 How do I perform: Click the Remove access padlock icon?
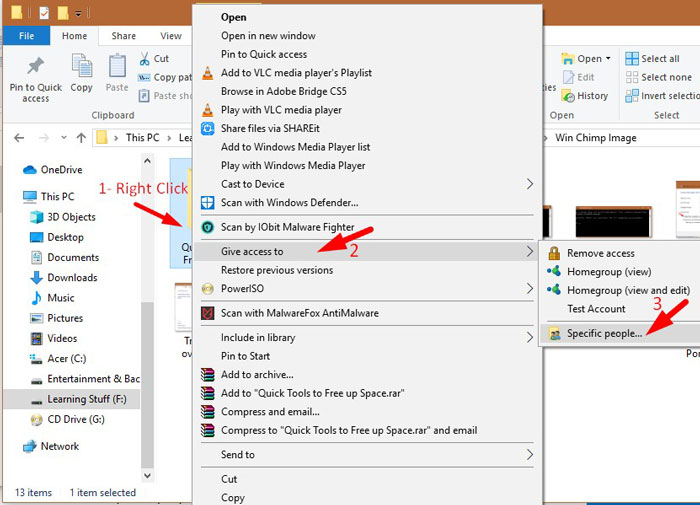[554, 253]
